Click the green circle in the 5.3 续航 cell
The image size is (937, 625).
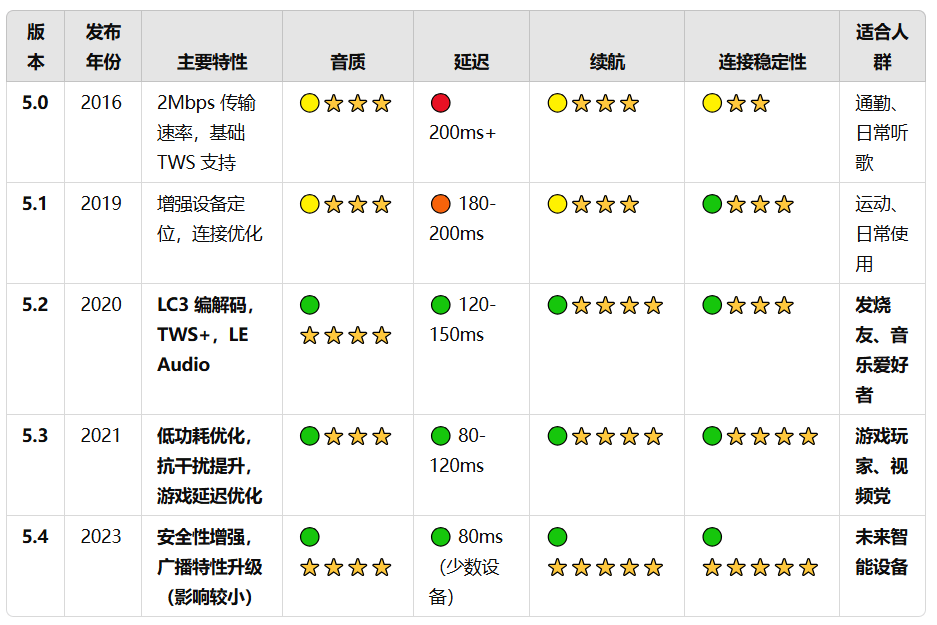[557, 436]
